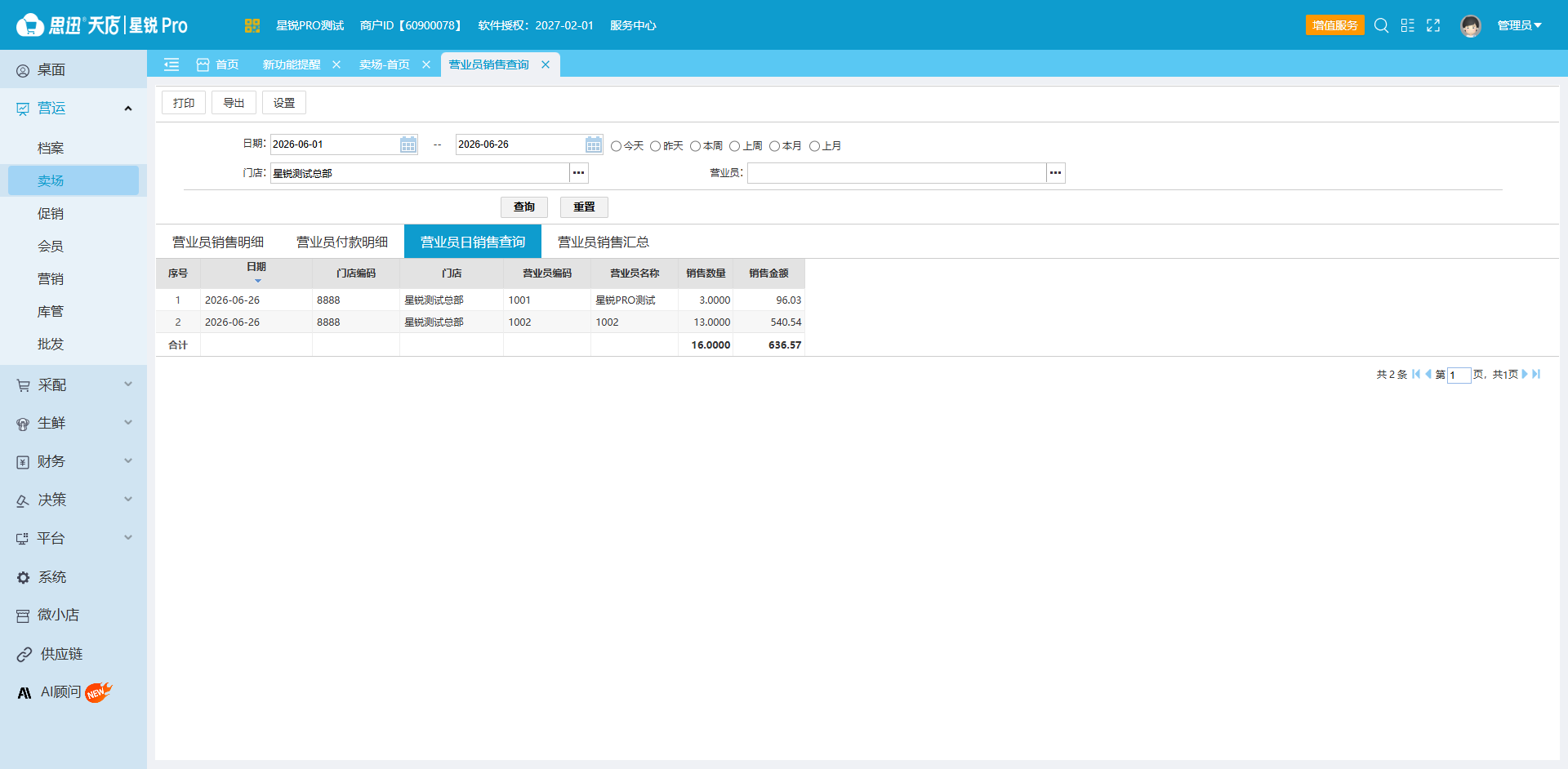Collapse the 营运 sidebar section
The image size is (1568, 769).
coord(128,109)
